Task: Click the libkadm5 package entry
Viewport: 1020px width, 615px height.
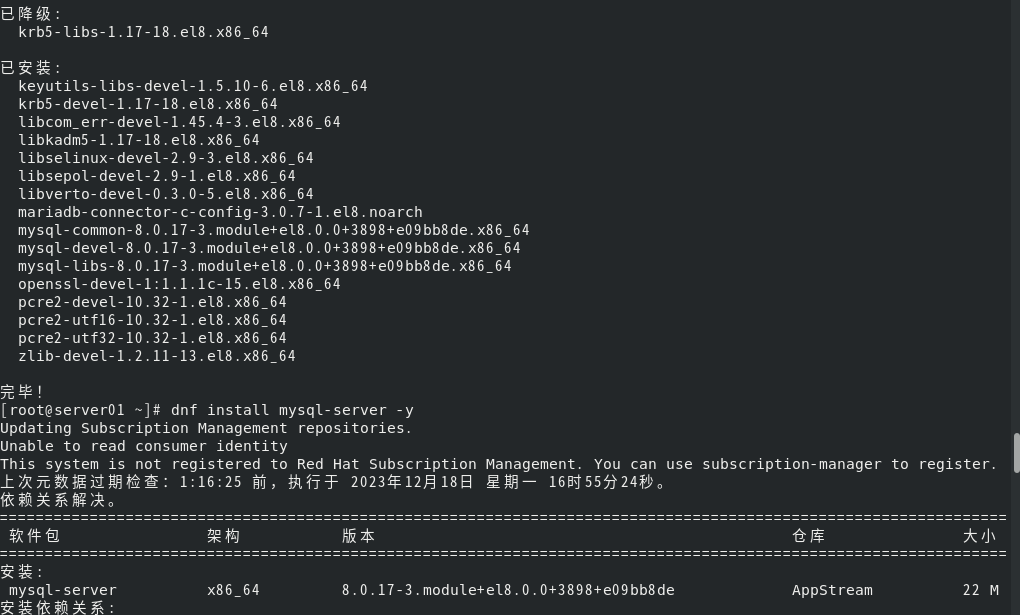Action: pos(139,140)
